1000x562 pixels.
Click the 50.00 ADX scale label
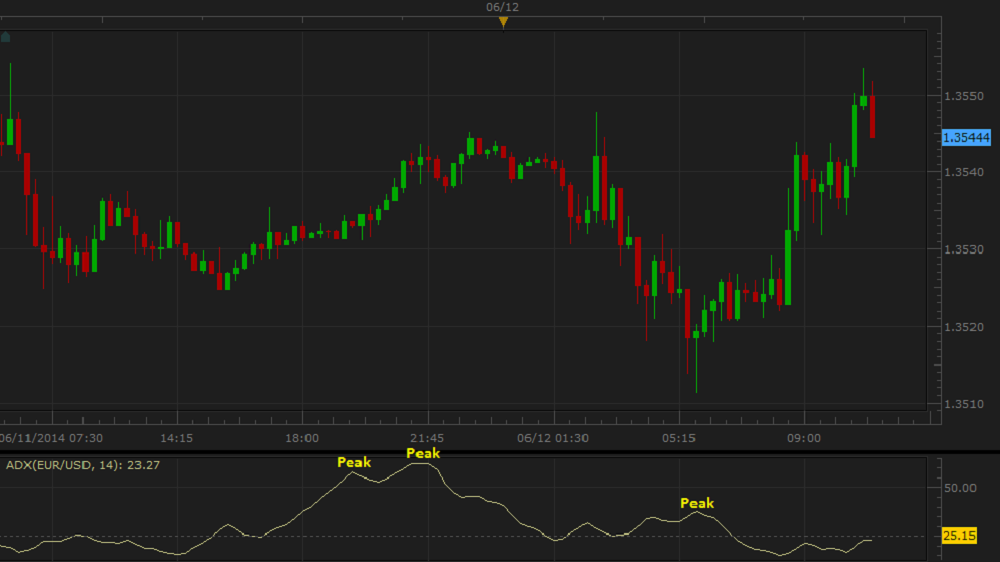[x=960, y=488]
